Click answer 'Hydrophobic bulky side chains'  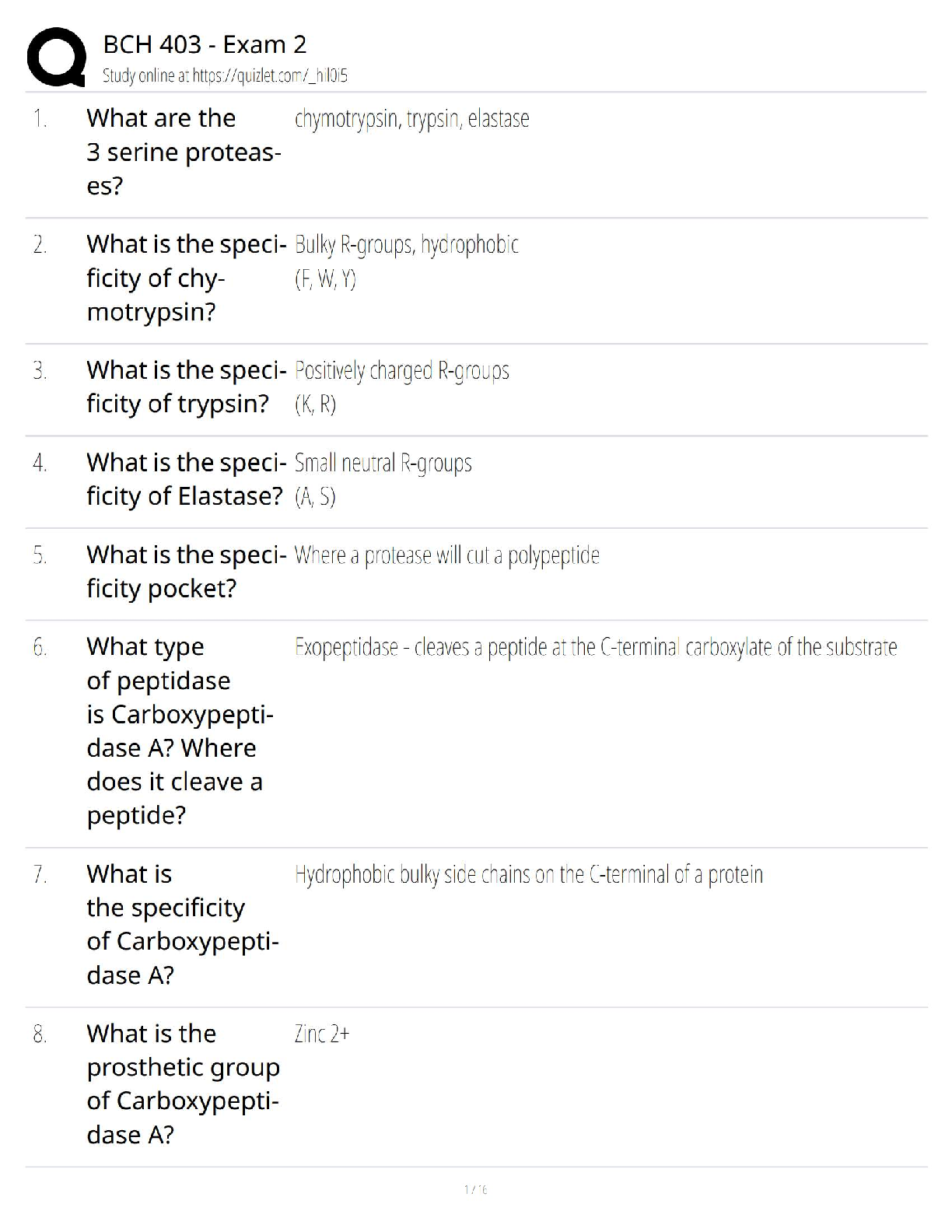click(528, 875)
